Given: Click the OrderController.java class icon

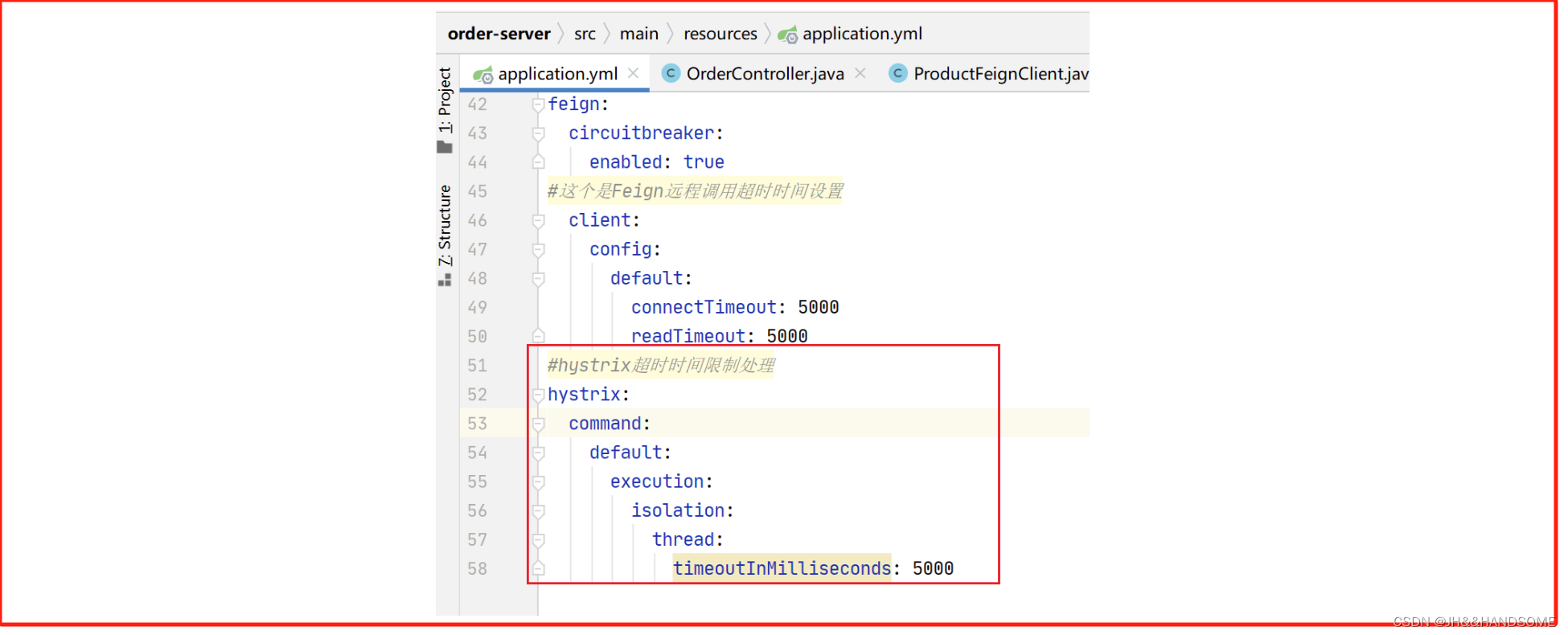Looking at the screenshot, I should click(x=671, y=73).
